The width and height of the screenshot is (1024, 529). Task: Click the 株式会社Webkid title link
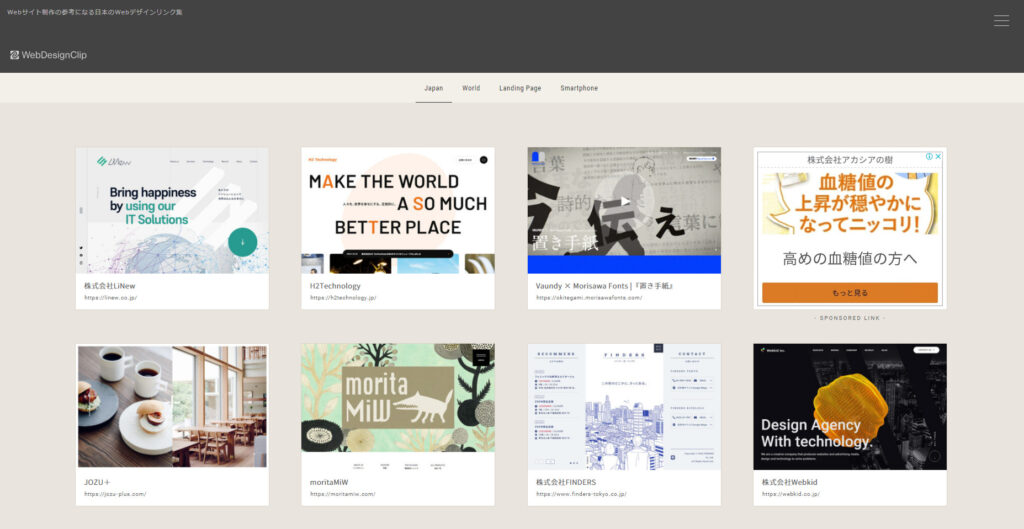tap(790, 483)
